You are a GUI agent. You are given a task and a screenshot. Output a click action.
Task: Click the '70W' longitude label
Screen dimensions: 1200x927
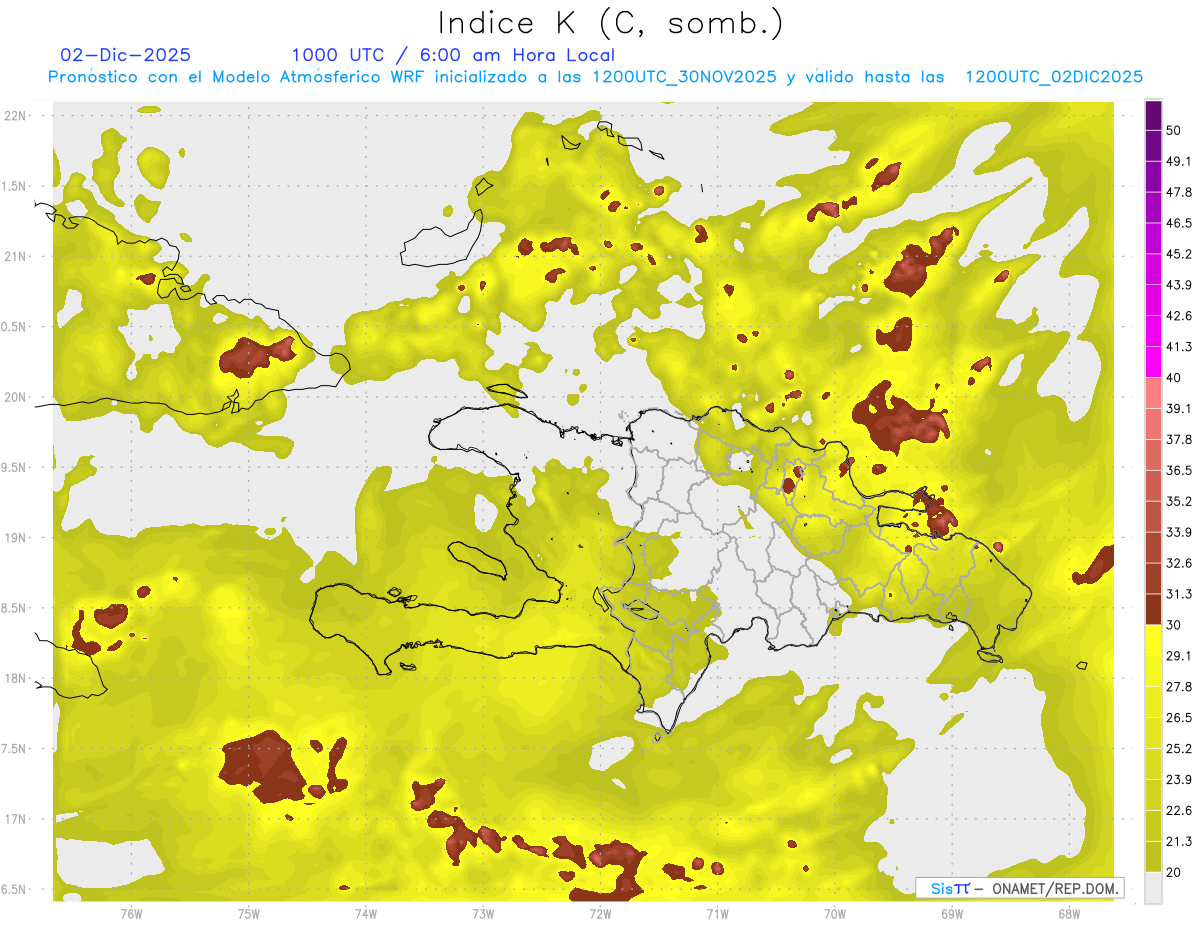tap(835, 914)
